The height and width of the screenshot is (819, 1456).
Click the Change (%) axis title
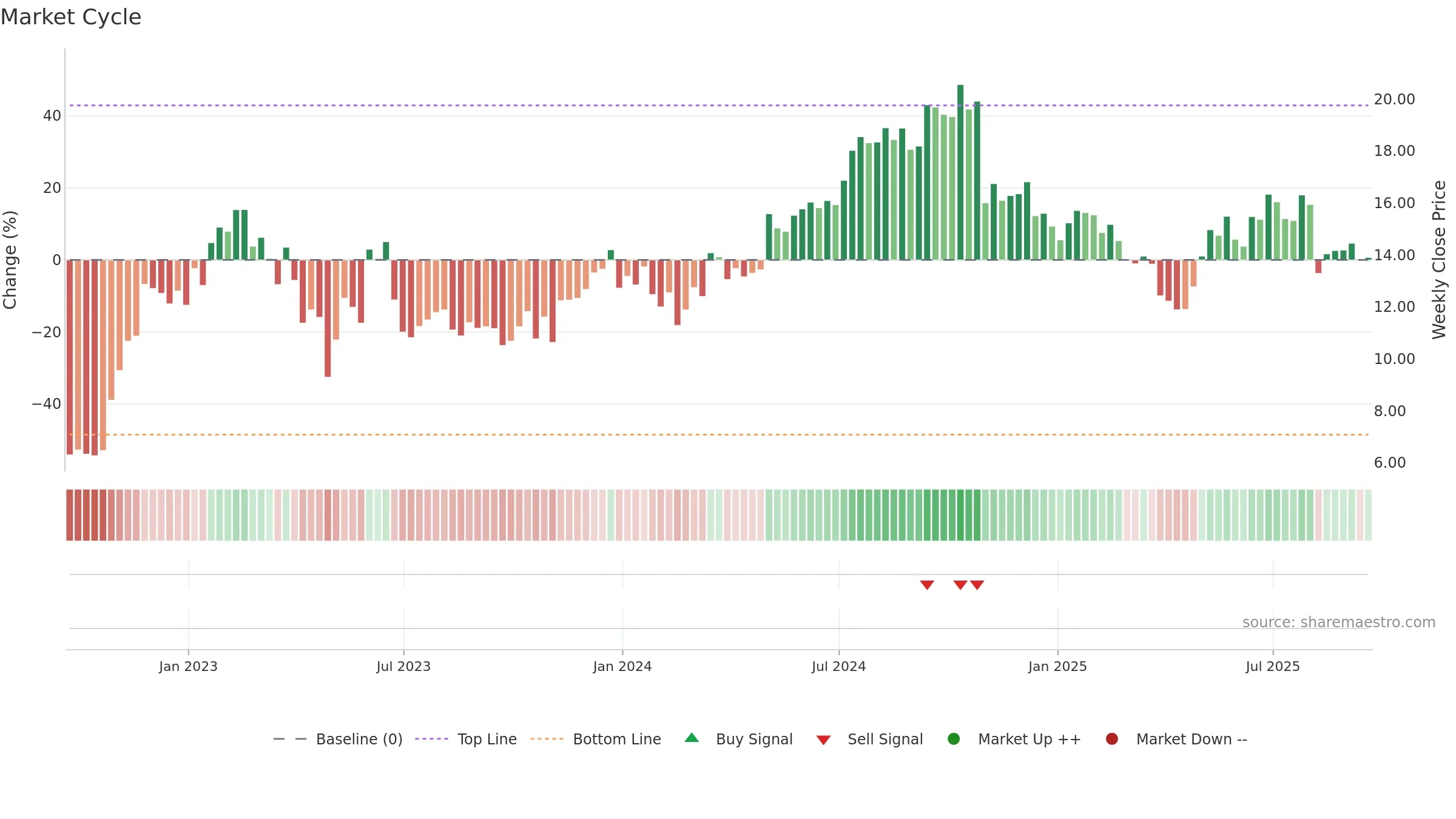[10, 260]
